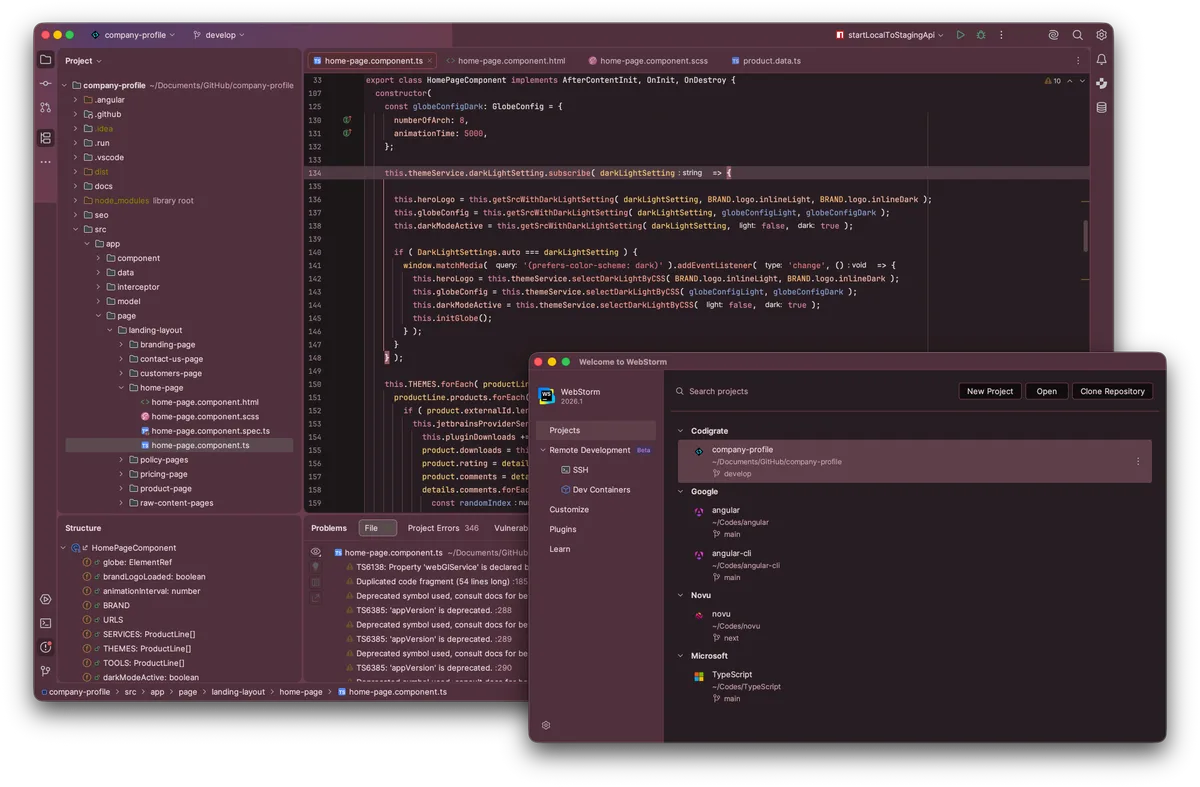Open the Pull Requests tool window icon
The height and width of the screenshot is (787, 1200).
[45, 107]
